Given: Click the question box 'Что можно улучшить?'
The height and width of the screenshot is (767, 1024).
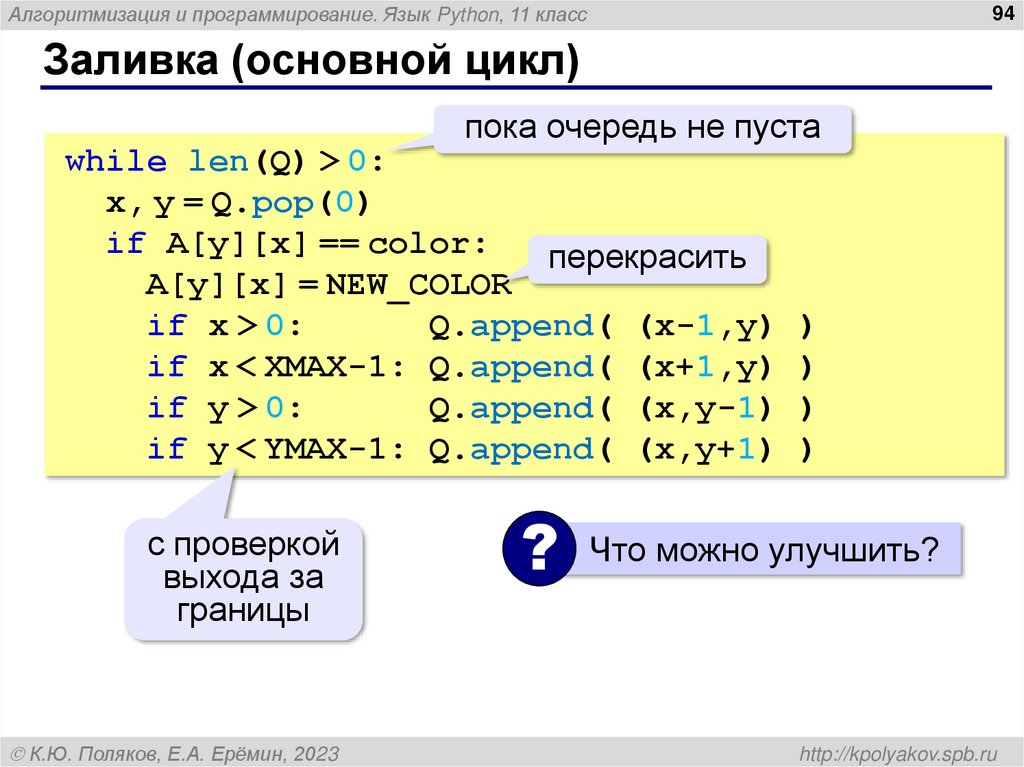Looking at the screenshot, I should pos(764,549).
